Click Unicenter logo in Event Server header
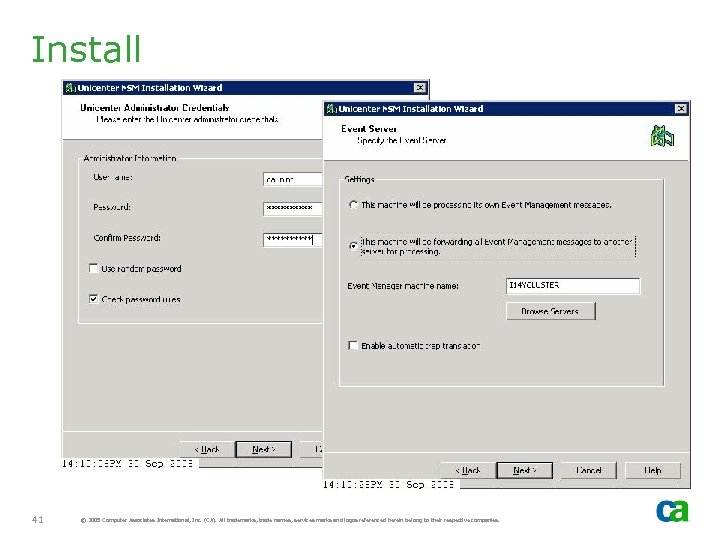Screen dimensions: 720x540 (662, 136)
